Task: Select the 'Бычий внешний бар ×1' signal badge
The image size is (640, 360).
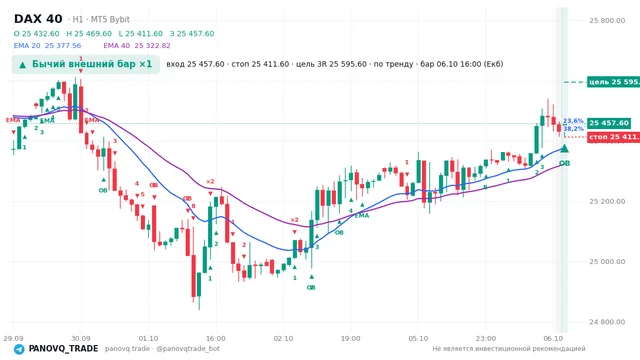Action: click(86, 64)
